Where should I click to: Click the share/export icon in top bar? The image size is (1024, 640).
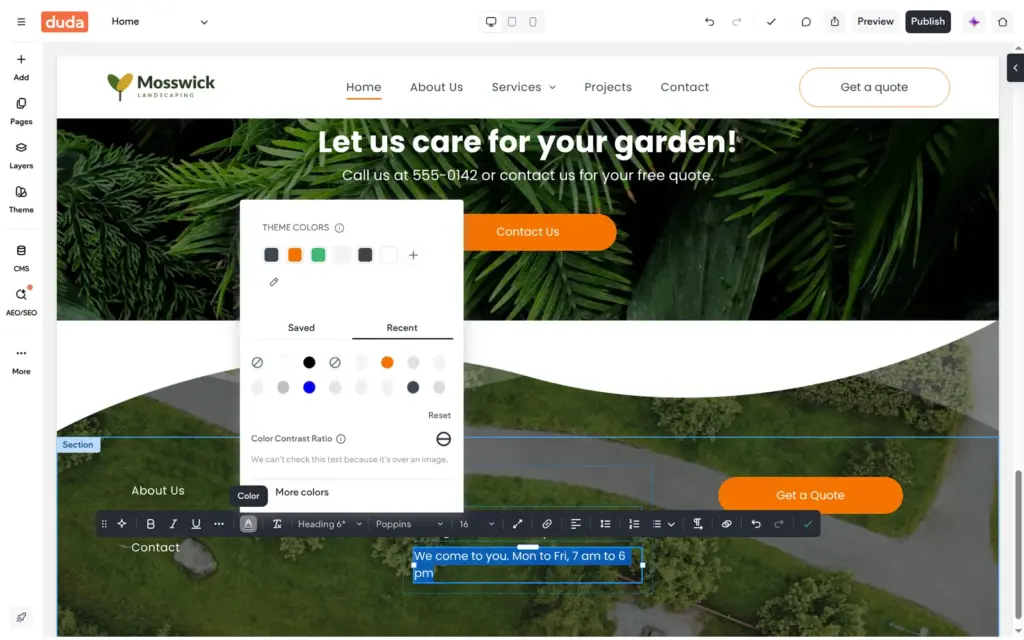tap(835, 22)
